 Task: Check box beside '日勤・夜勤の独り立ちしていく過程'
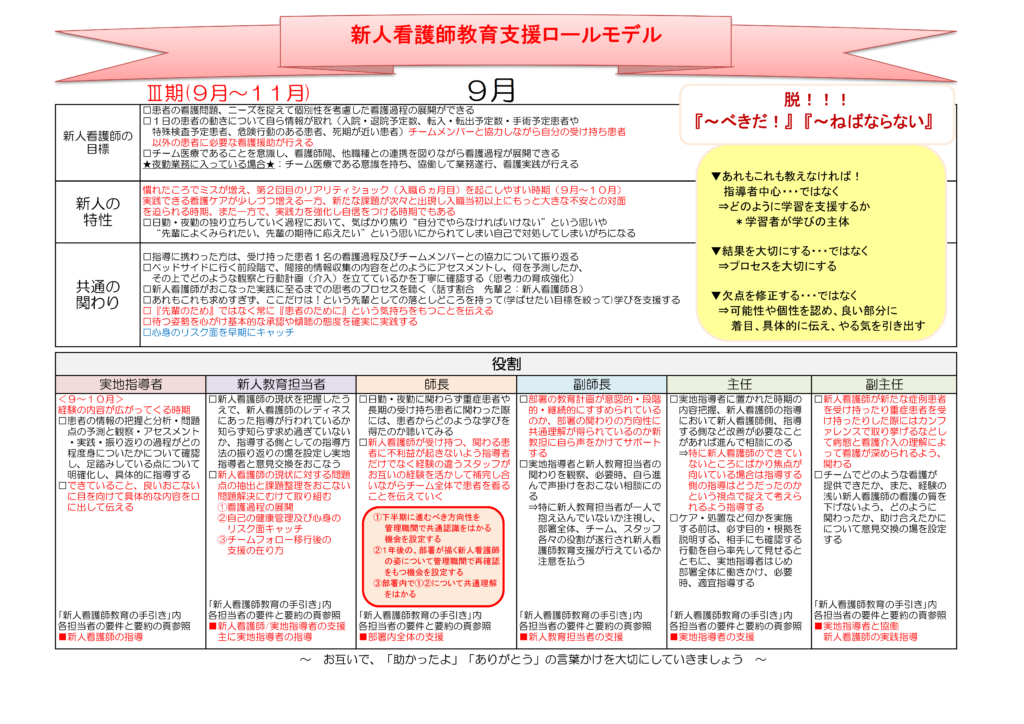click(x=147, y=222)
